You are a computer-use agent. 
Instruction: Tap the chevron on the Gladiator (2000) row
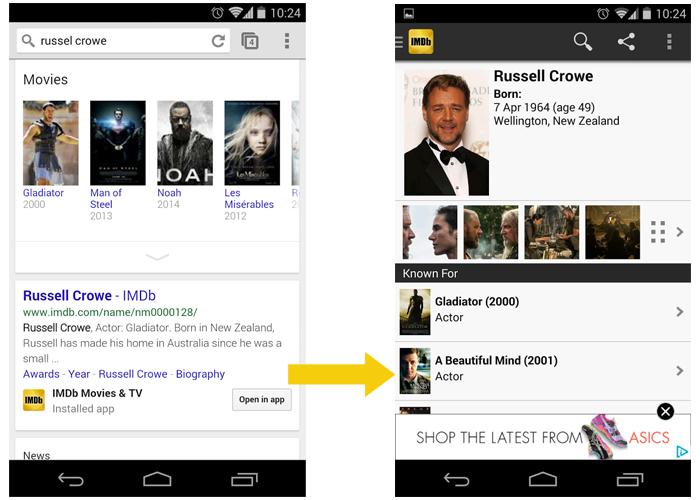click(x=680, y=312)
